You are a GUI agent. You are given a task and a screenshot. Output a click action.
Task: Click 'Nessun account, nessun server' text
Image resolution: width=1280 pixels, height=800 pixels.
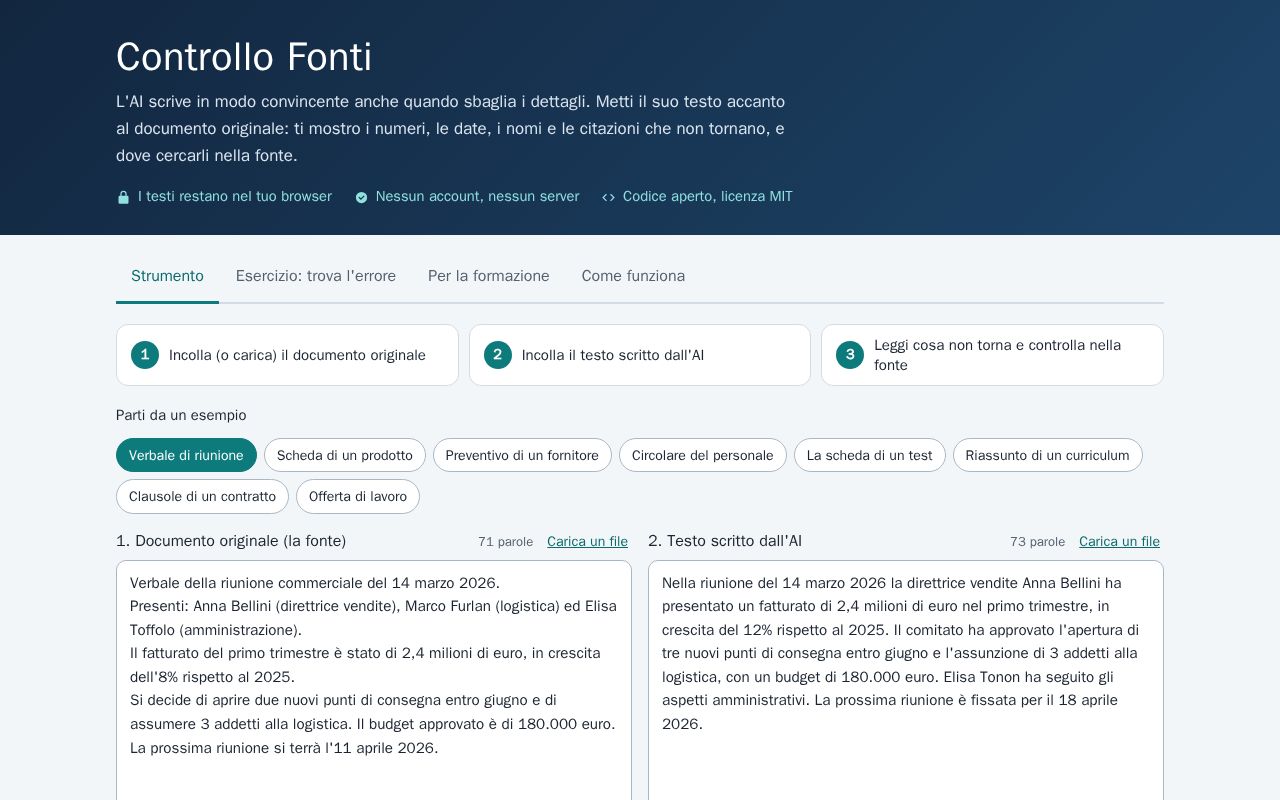tap(477, 197)
